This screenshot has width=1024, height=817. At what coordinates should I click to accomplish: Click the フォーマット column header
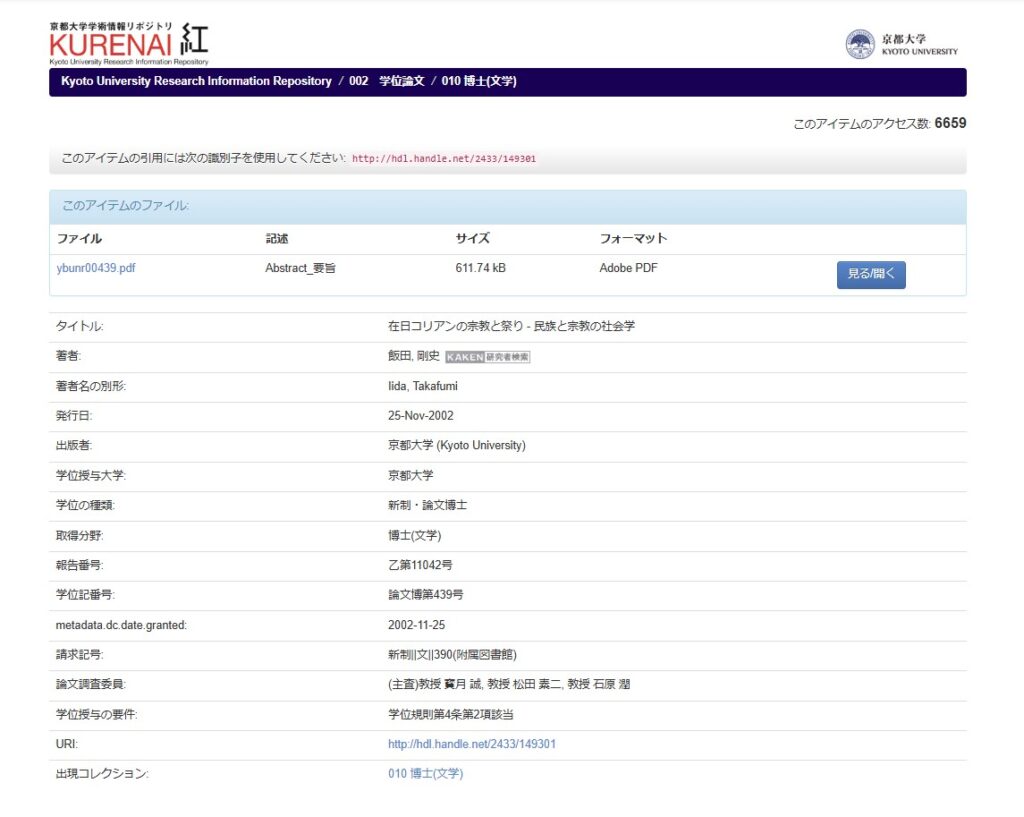632,239
